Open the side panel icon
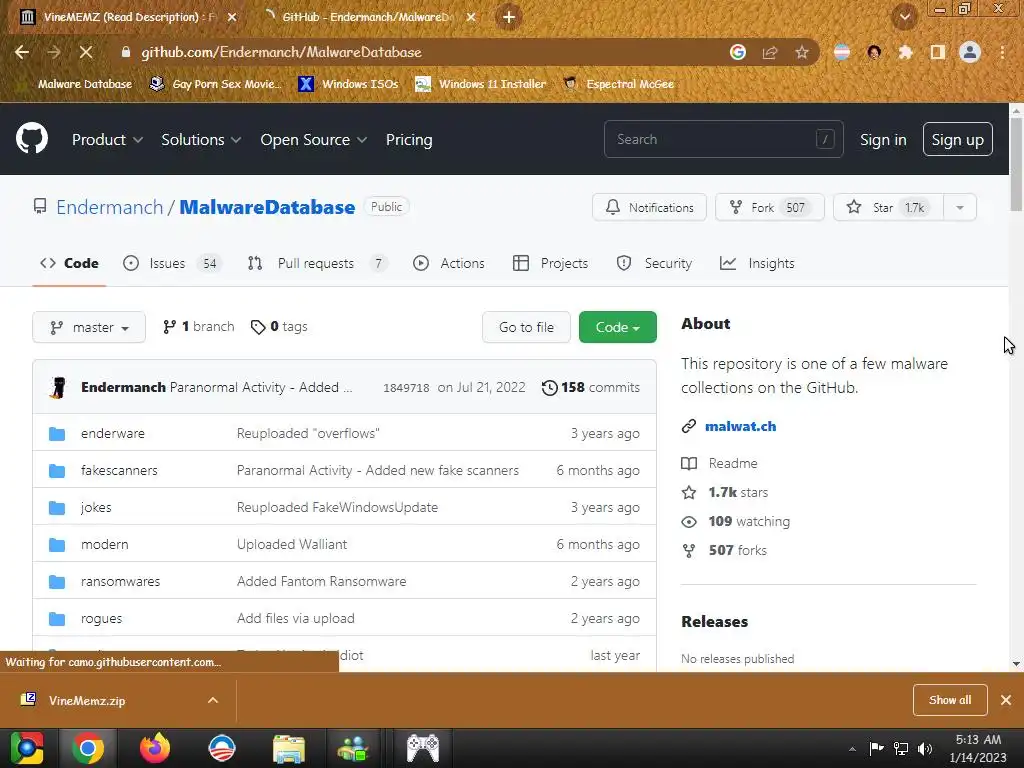The width and height of the screenshot is (1024, 768). pyautogui.click(x=937, y=52)
